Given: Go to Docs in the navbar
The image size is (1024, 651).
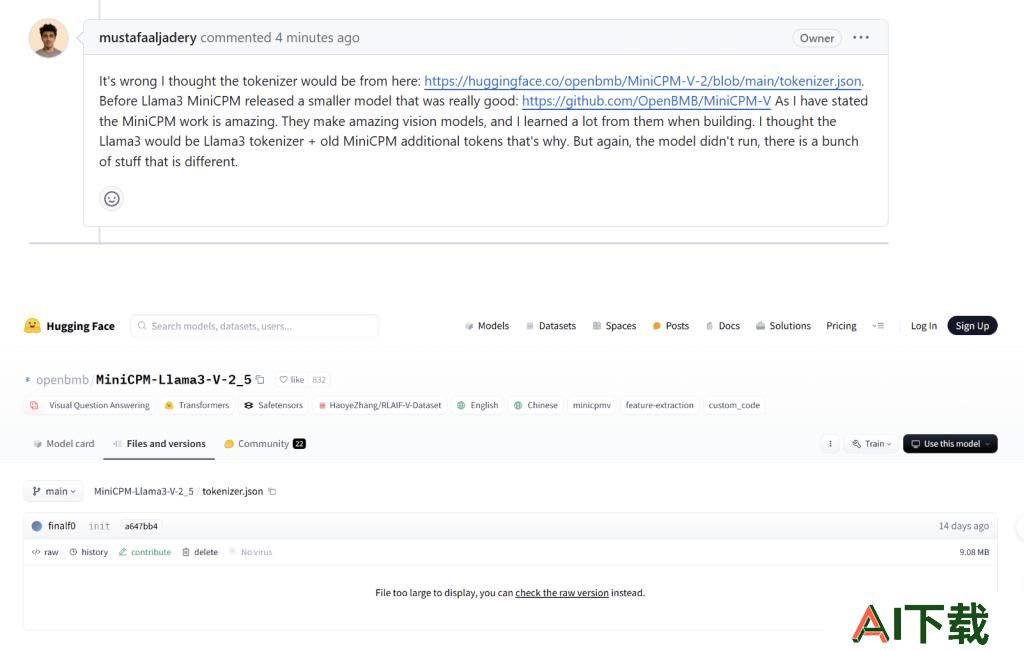Looking at the screenshot, I should (x=722, y=326).
